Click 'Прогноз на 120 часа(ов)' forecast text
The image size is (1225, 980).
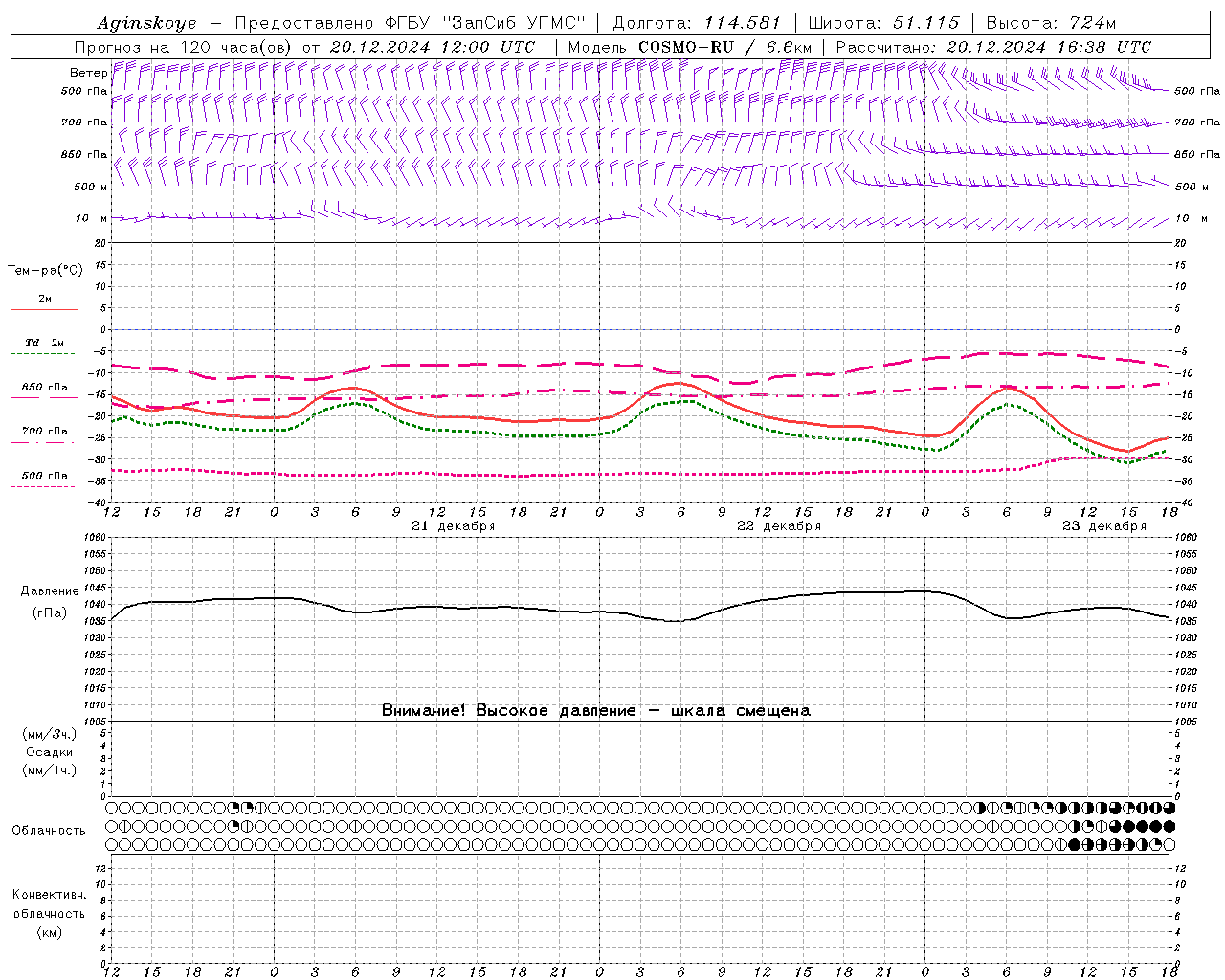(x=185, y=47)
